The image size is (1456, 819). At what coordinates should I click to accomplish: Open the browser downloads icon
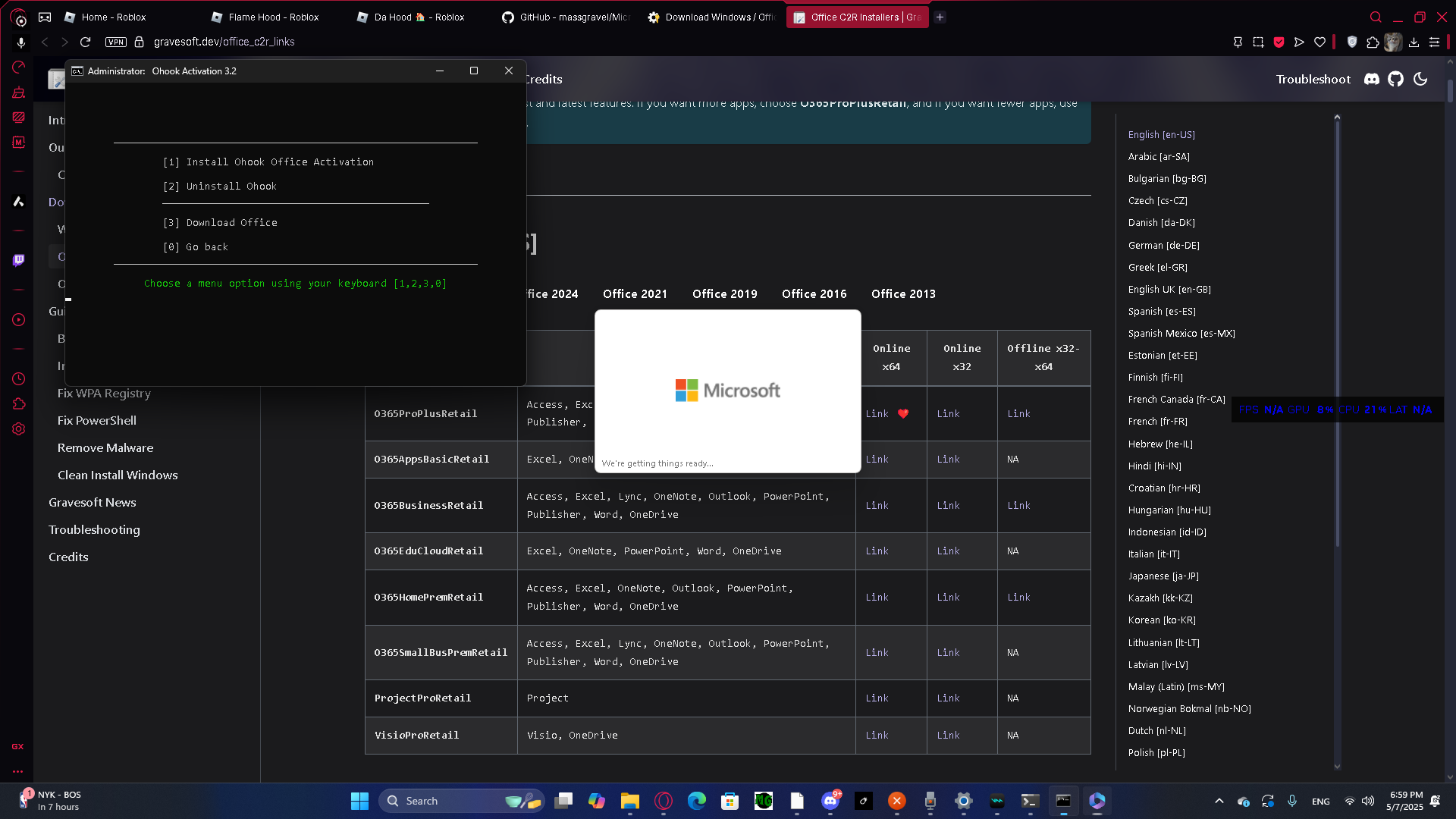click(x=1414, y=42)
